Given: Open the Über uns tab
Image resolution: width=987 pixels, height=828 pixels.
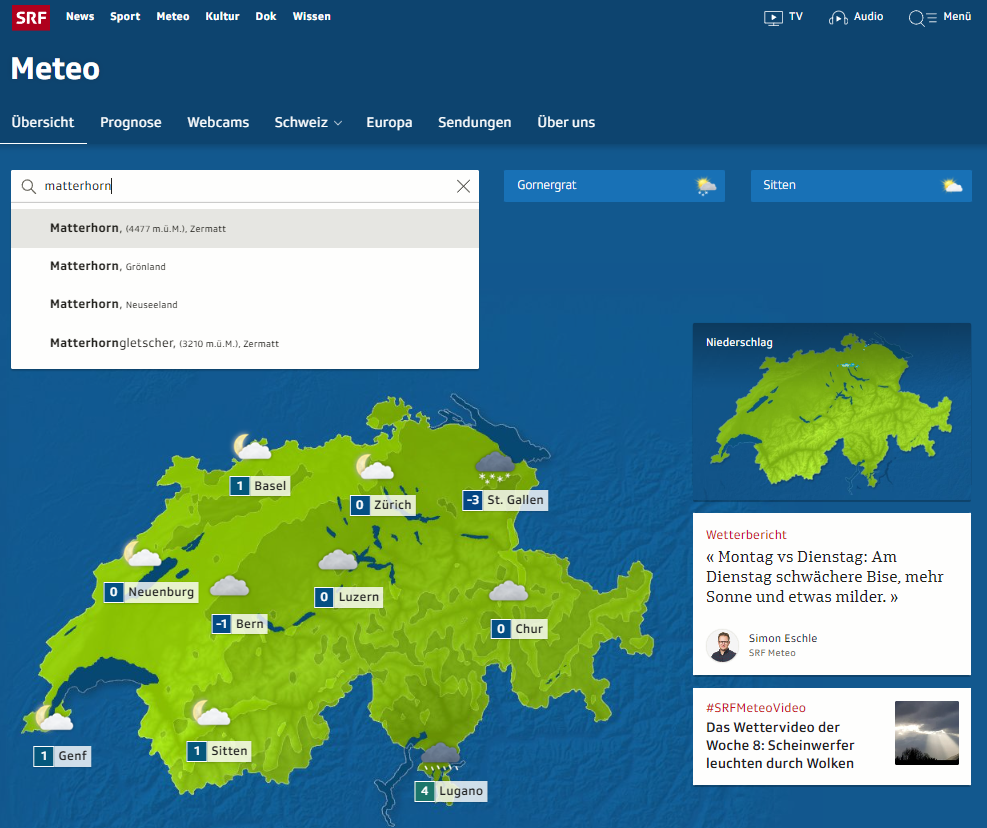Looking at the screenshot, I should [566, 122].
